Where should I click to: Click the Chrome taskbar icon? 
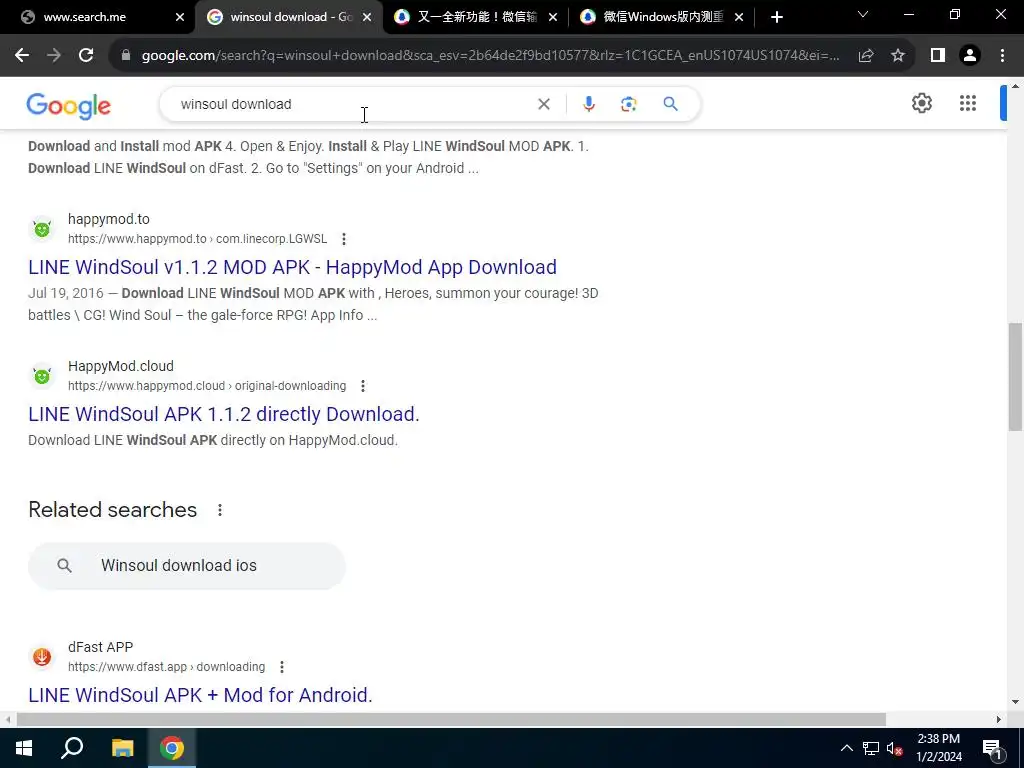coord(172,748)
